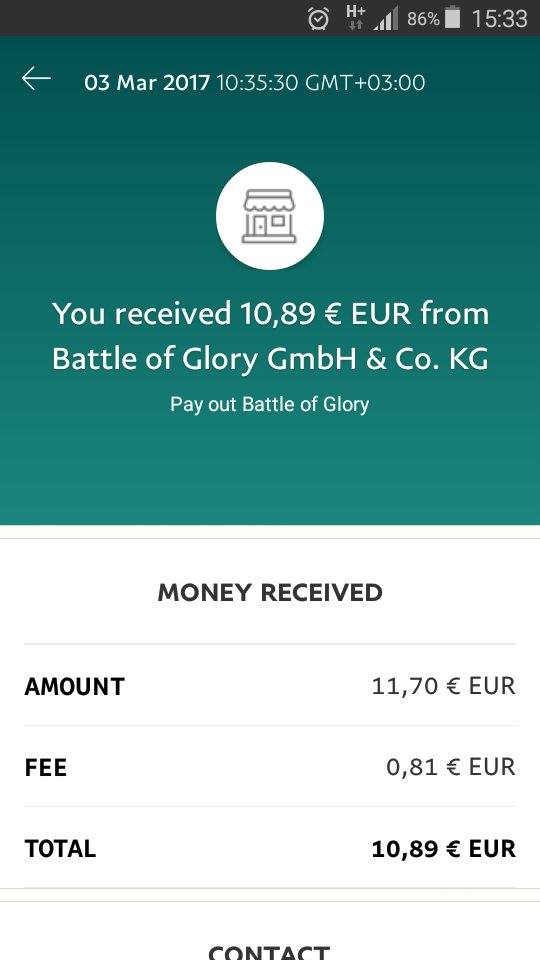Tap the MONEY RECEIVED section header
Image resolution: width=540 pixels, height=960 pixels.
tap(270, 593)
